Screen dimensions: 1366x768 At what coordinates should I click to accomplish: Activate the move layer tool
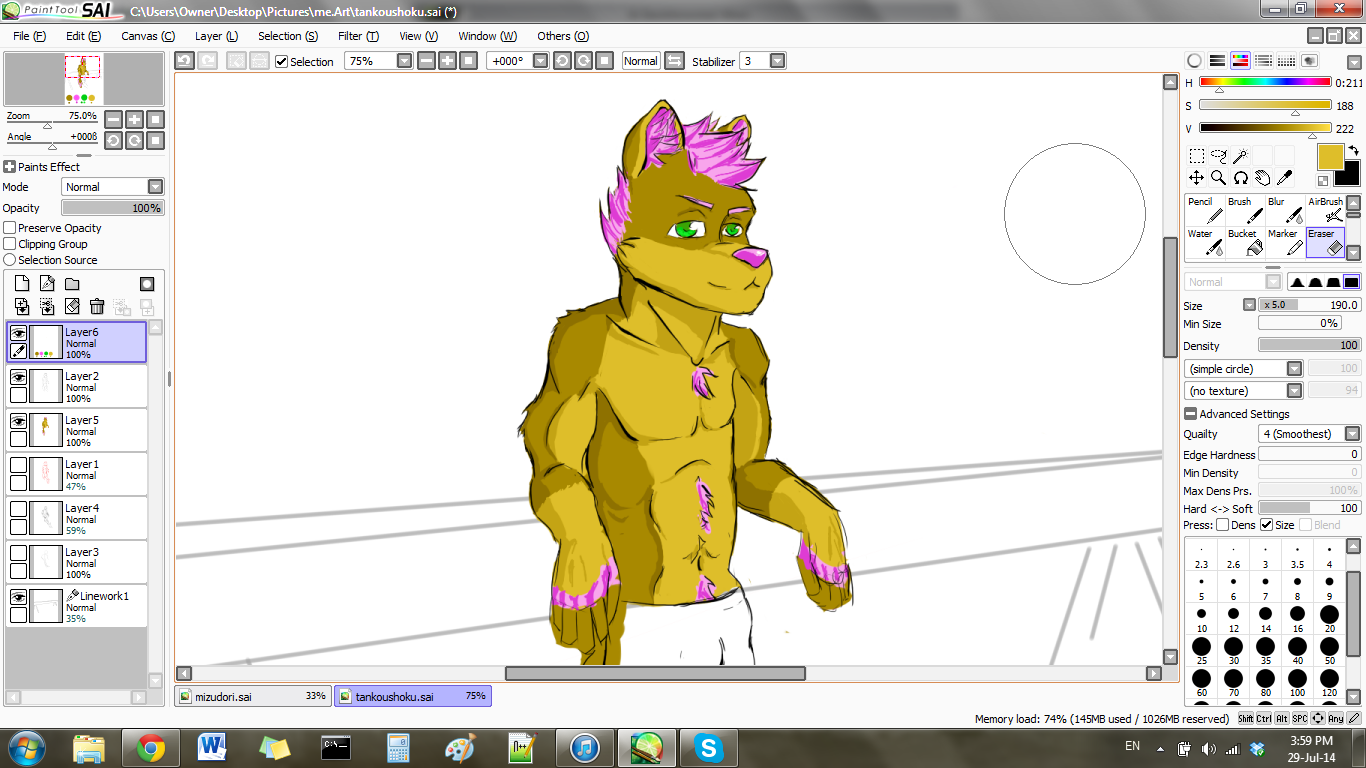(1196, 178)
